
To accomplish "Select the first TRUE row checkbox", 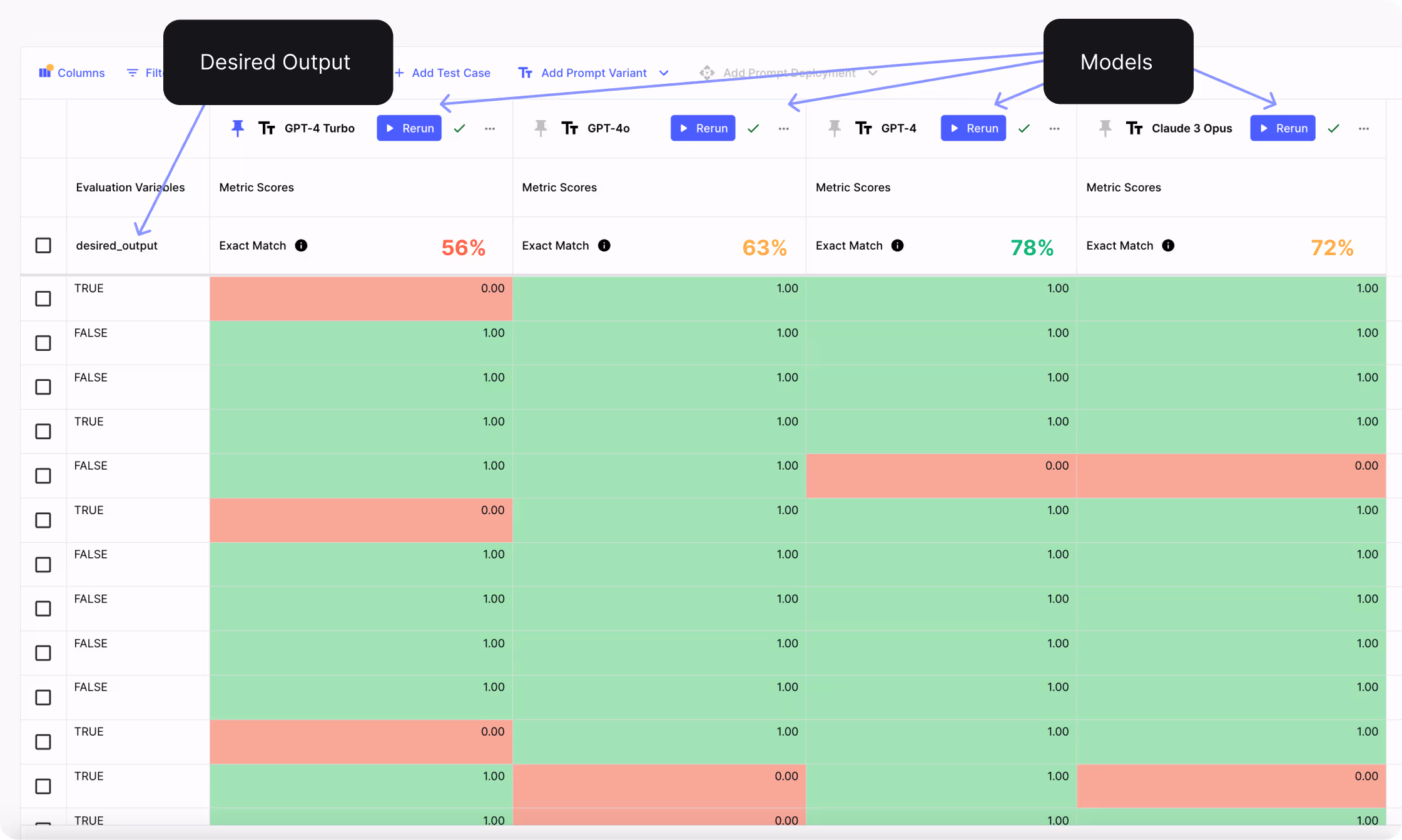I will tap(43, 298).
